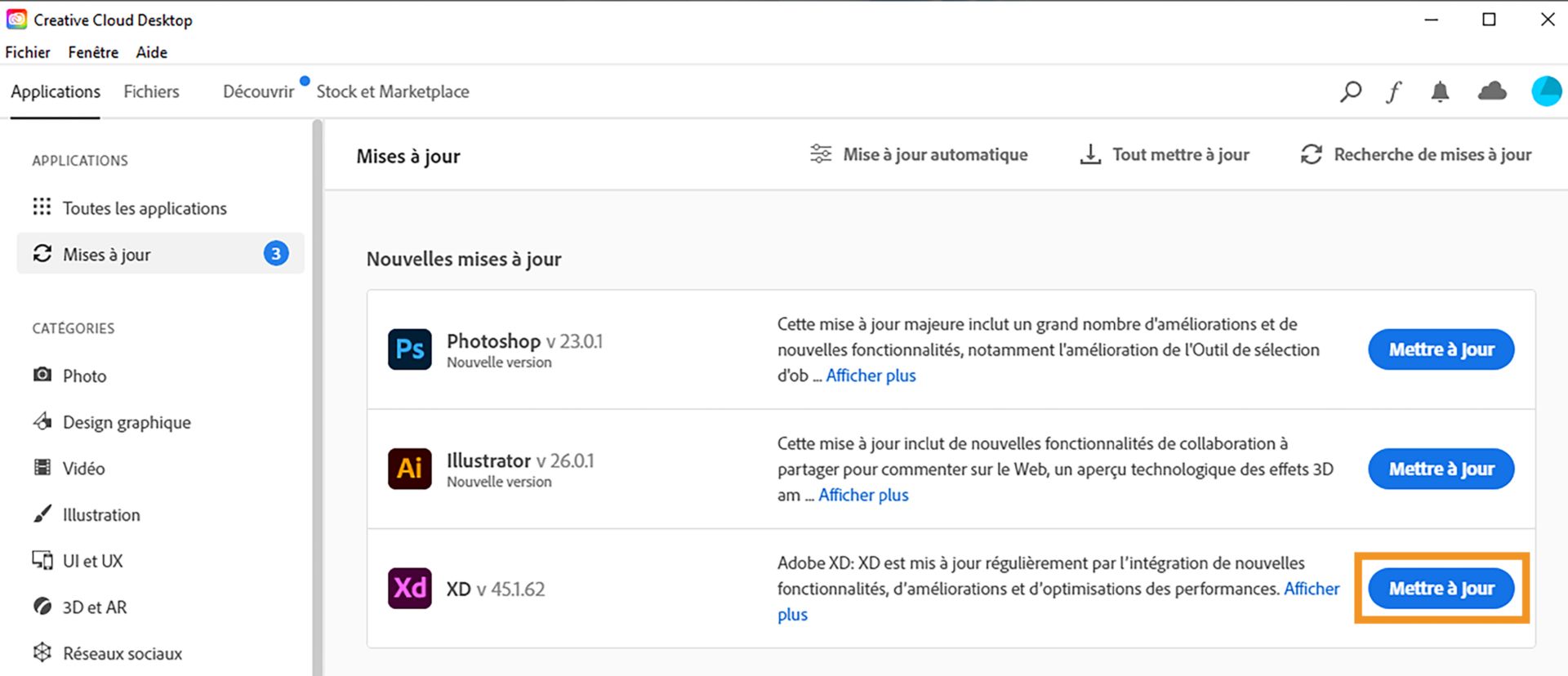
Task: Click the cloud storage status icon
Action: (1492, 91)
